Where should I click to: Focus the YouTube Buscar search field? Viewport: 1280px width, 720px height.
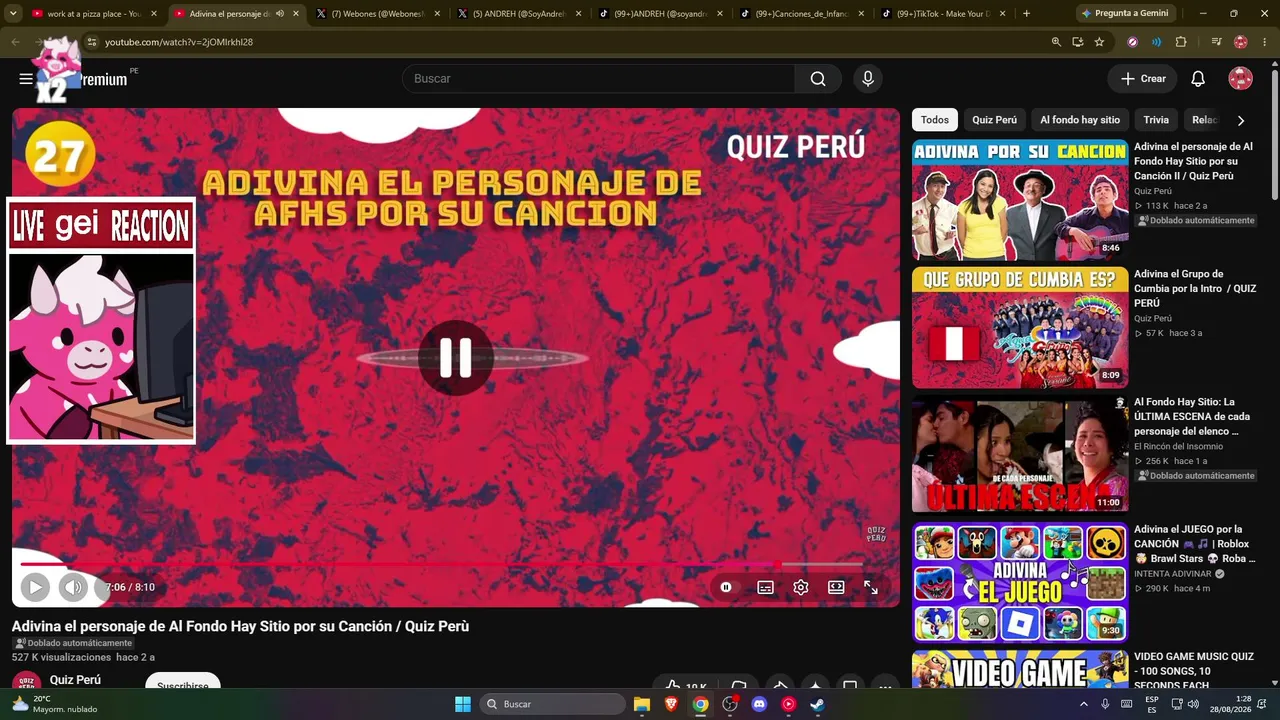(598, 79)
